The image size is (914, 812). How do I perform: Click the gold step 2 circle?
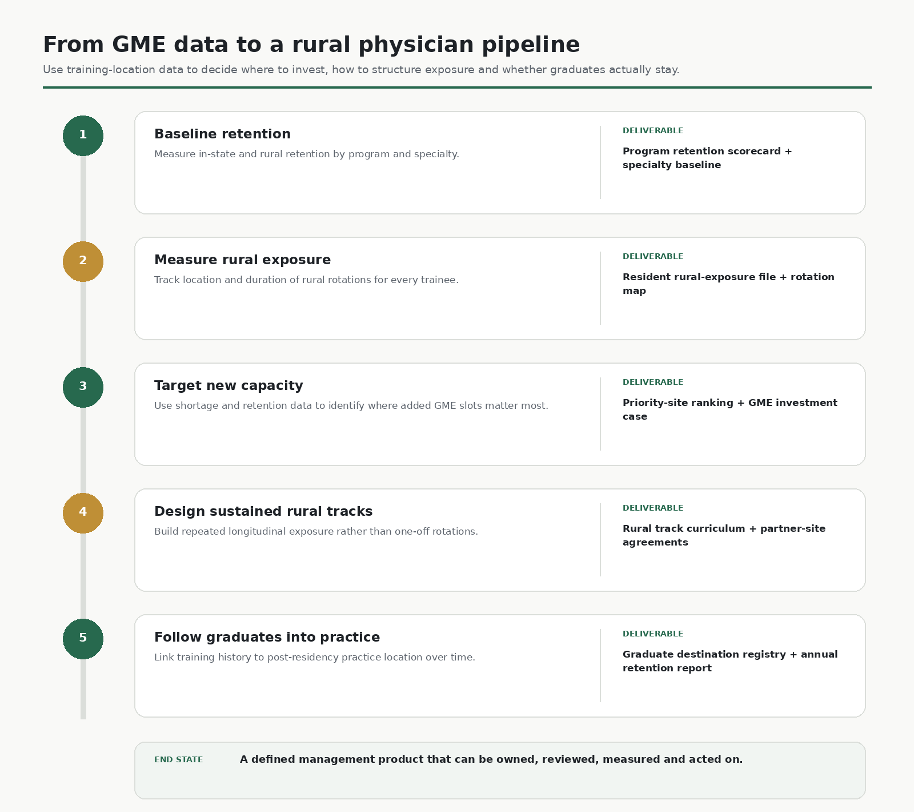coord(83,261)
